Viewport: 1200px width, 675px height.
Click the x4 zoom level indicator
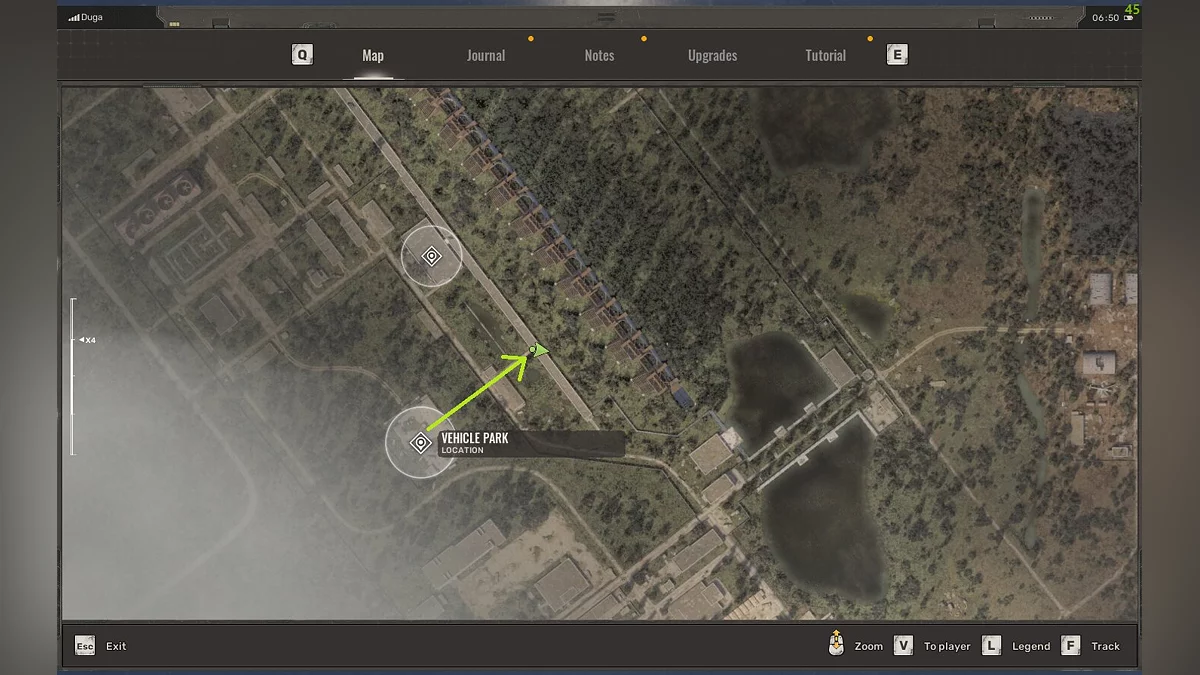tap(87, 340)
